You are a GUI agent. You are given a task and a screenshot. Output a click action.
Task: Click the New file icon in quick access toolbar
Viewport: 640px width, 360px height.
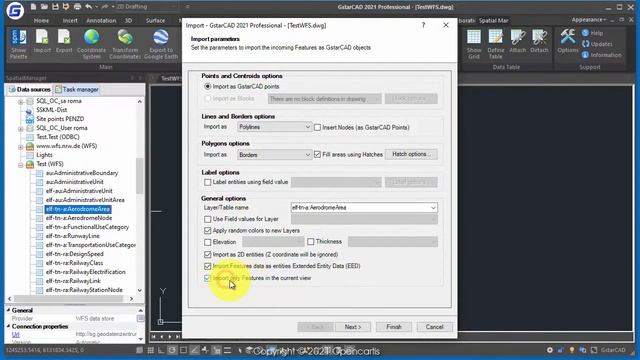click(33, 7)
